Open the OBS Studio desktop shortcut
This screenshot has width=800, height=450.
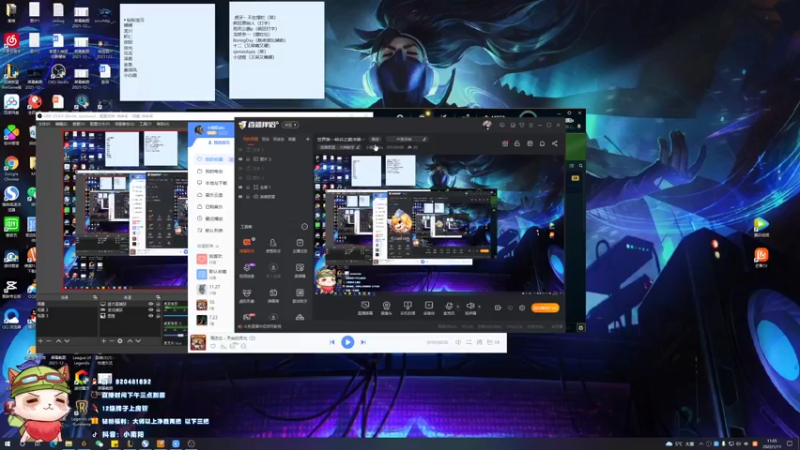click(x=58, y=72)
